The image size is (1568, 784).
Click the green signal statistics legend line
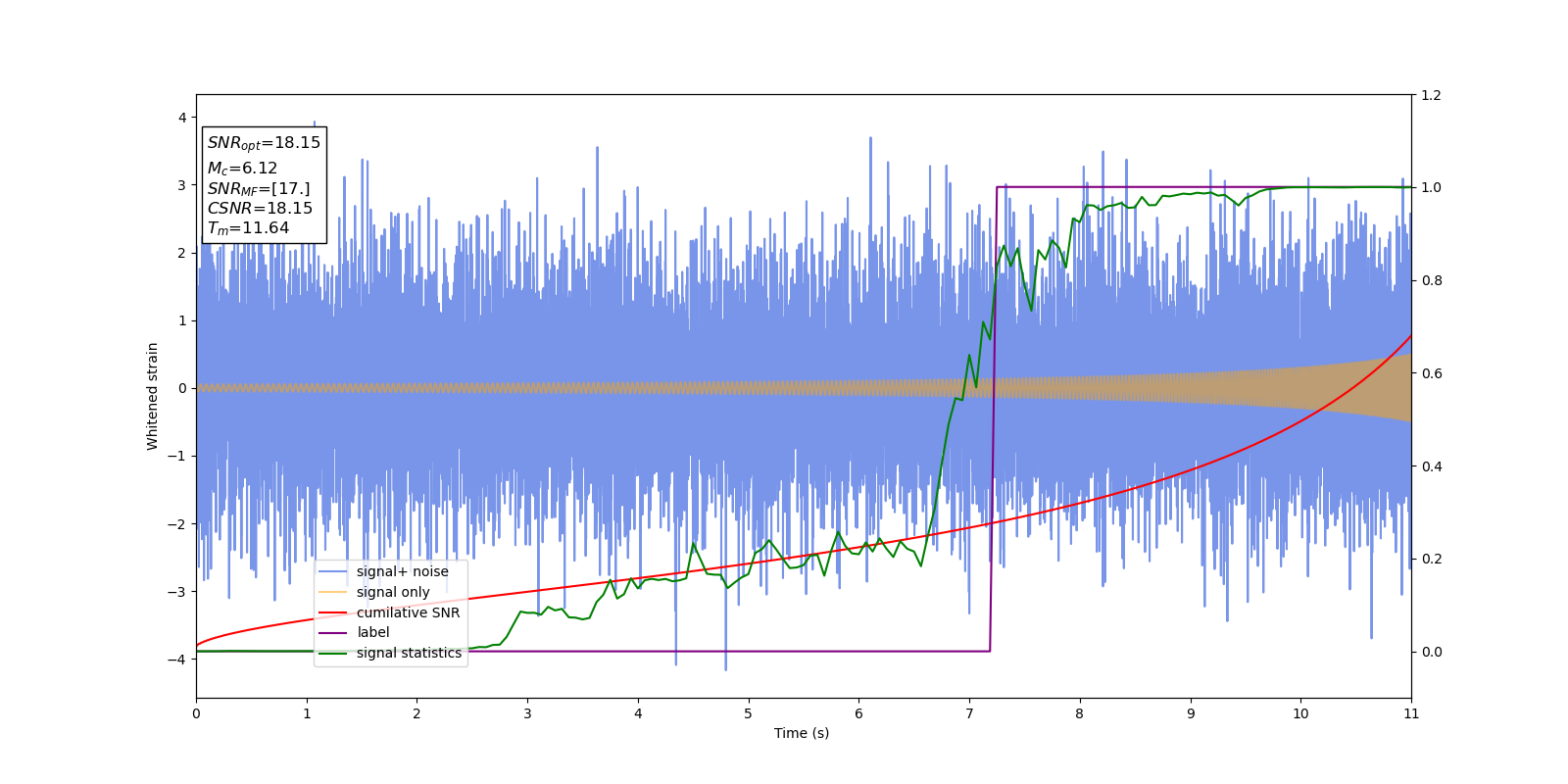pos(333,653)
